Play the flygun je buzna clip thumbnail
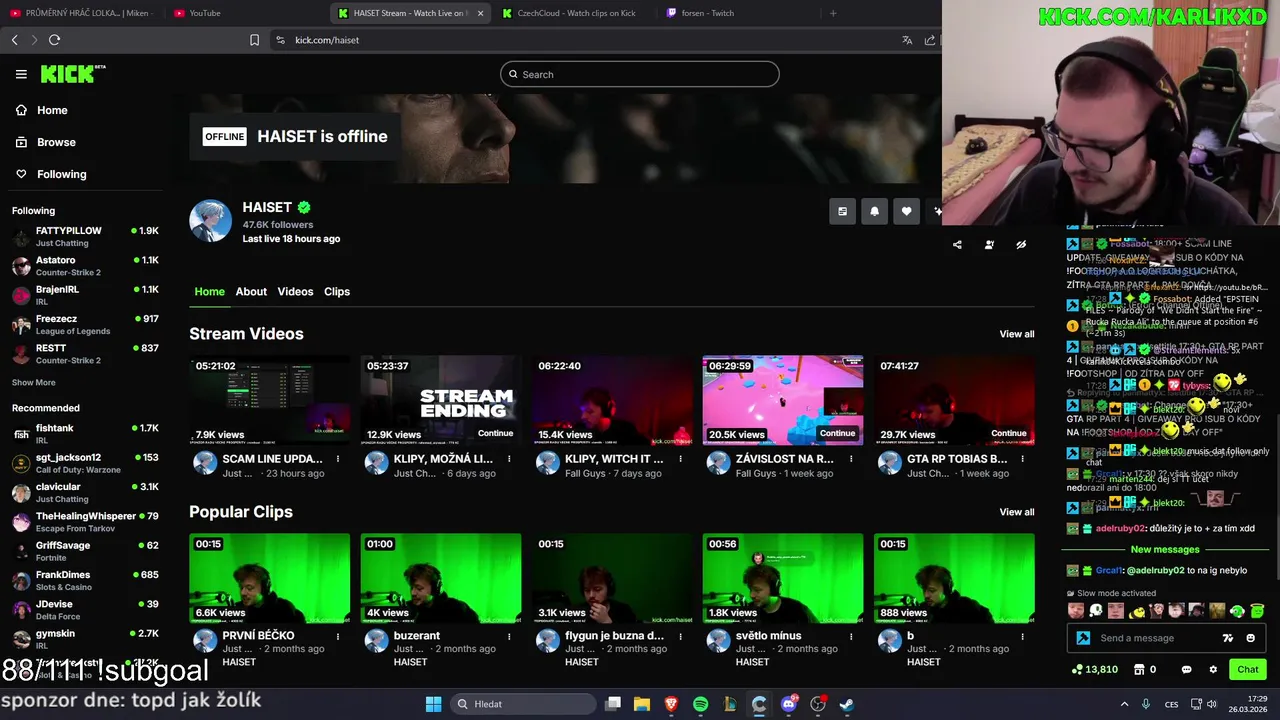The width and height of the screenshot is (1280, 720). 612,578
